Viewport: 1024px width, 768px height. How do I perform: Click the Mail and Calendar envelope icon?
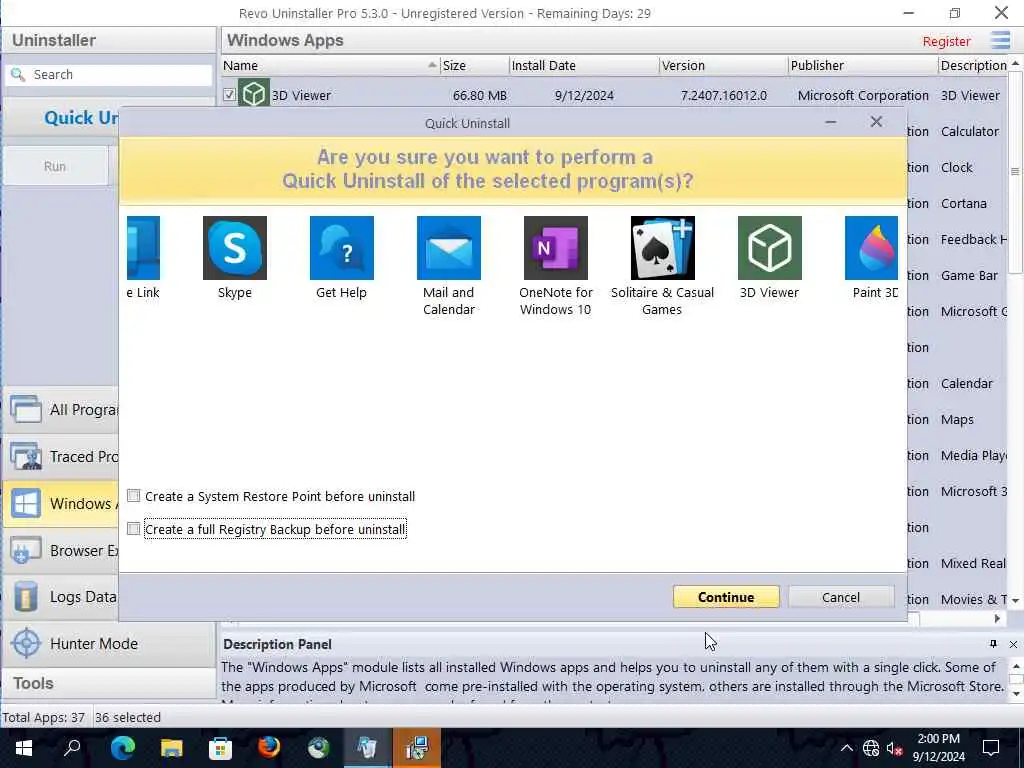click(x=449, y=248)
